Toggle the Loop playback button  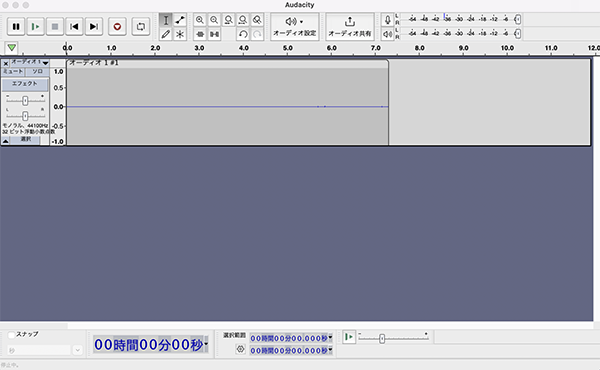140,26
